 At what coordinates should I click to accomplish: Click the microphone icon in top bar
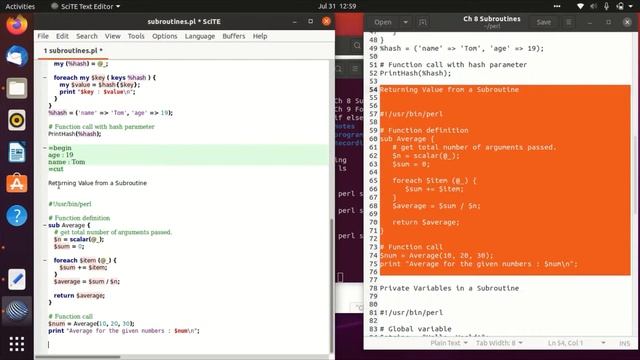tap(607, 6)
